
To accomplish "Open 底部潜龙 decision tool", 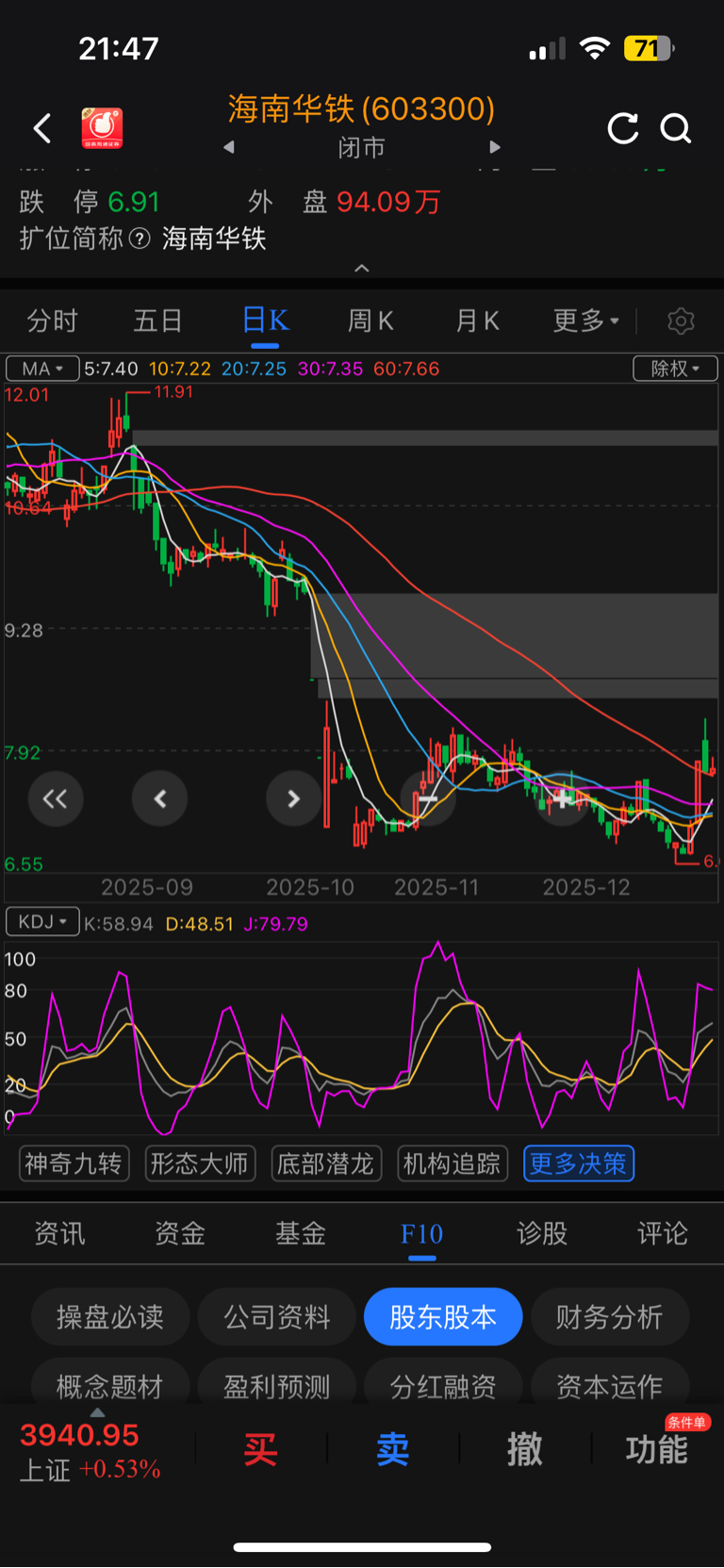I will pos(325,1164).
